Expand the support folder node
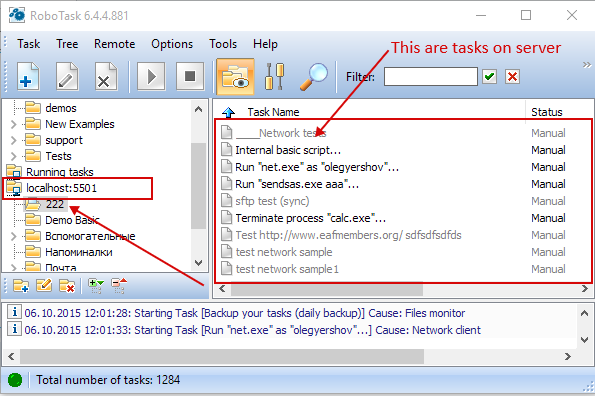Image resolution: width=595 pixels, height=396 pixels. [x=14, y=140]
